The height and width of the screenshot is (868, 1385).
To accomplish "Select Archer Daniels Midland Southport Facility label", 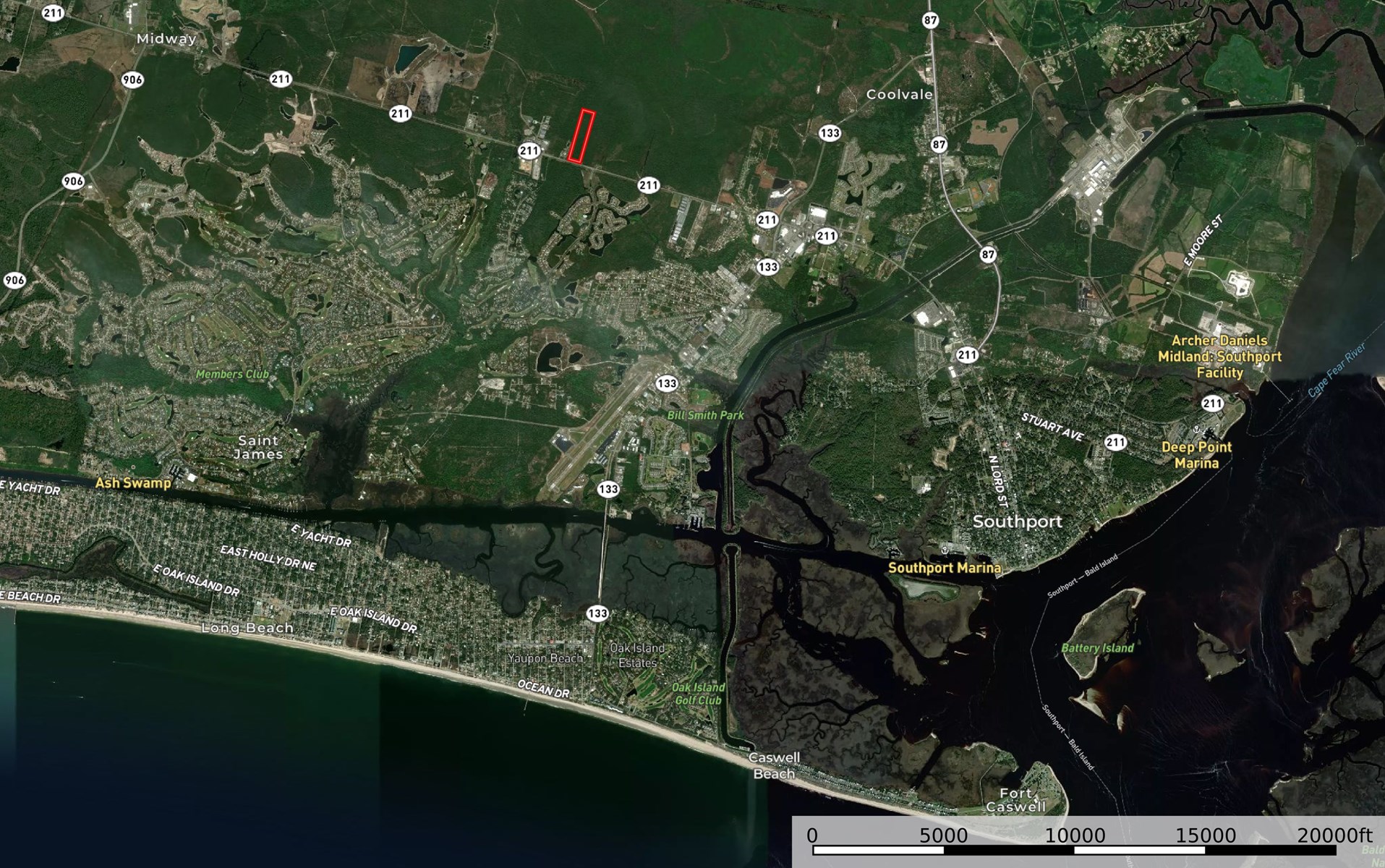I will 1220,357.
